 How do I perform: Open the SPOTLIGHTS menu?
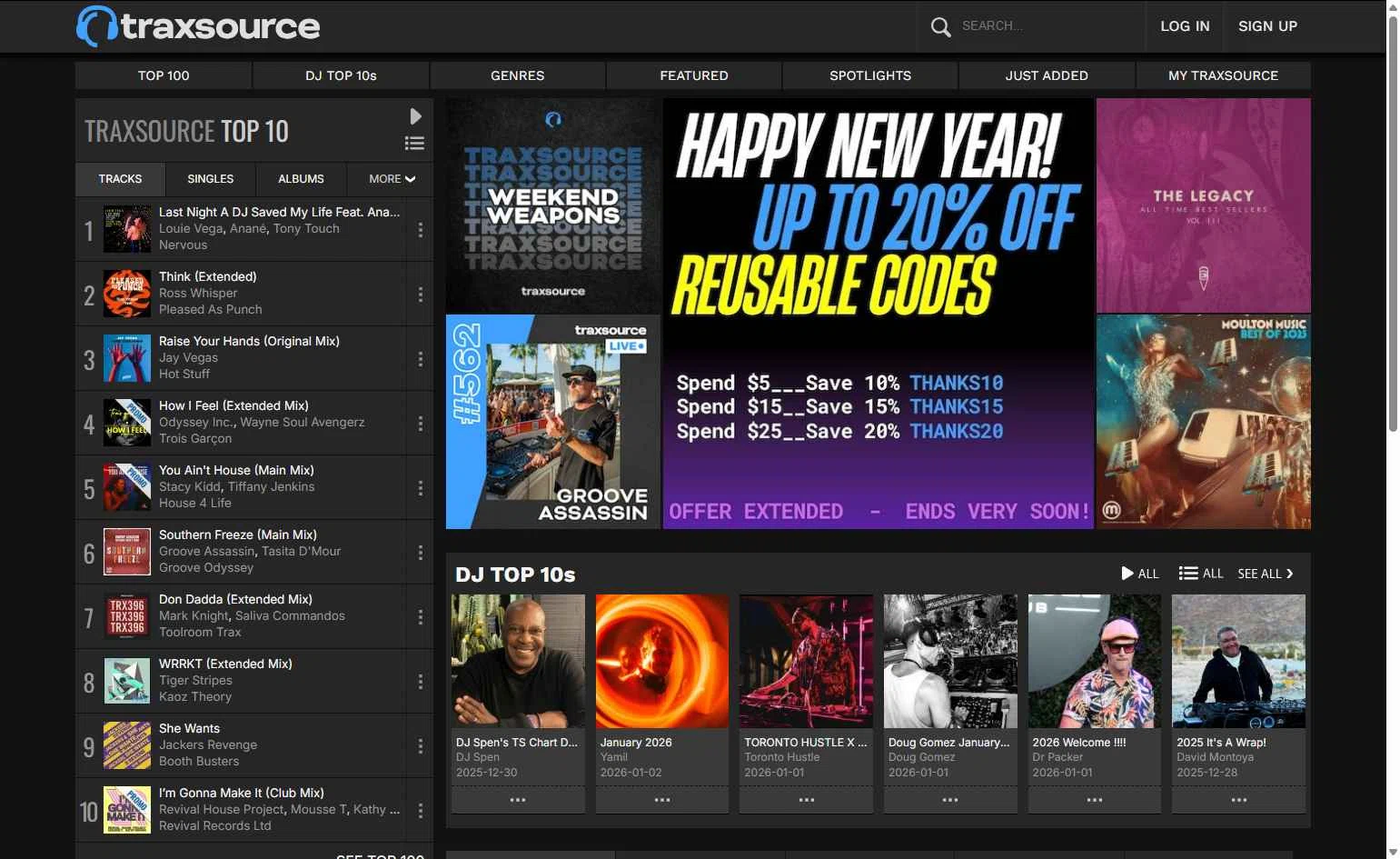point(870,75)
